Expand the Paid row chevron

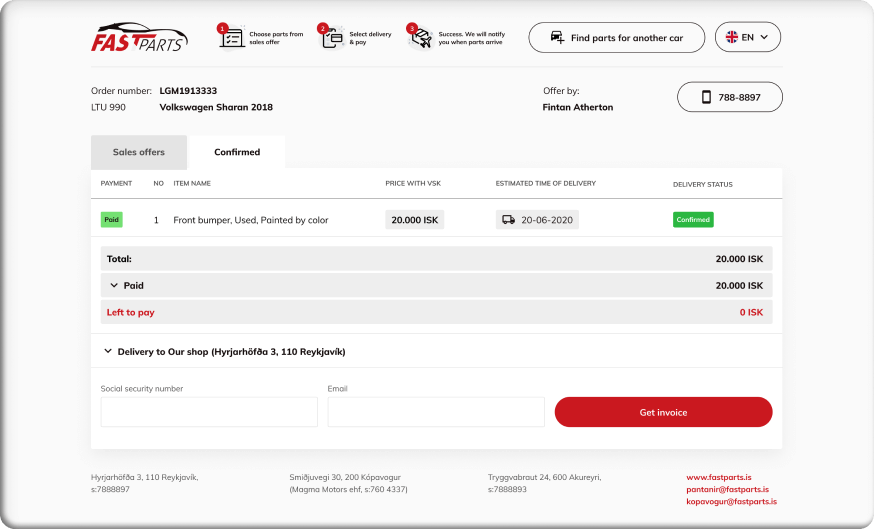(114, 285)
